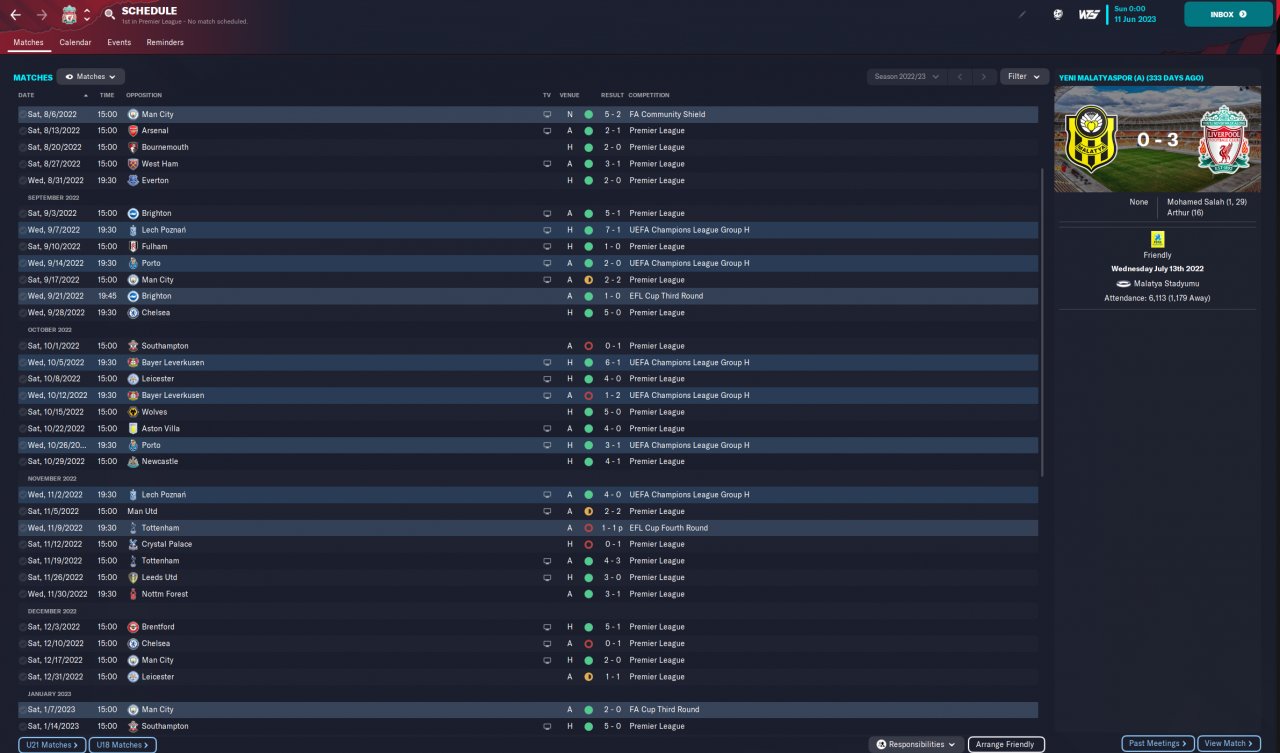
Task: Click the Man City badge on 8/6/2022
Action: [x=133, y=114]
